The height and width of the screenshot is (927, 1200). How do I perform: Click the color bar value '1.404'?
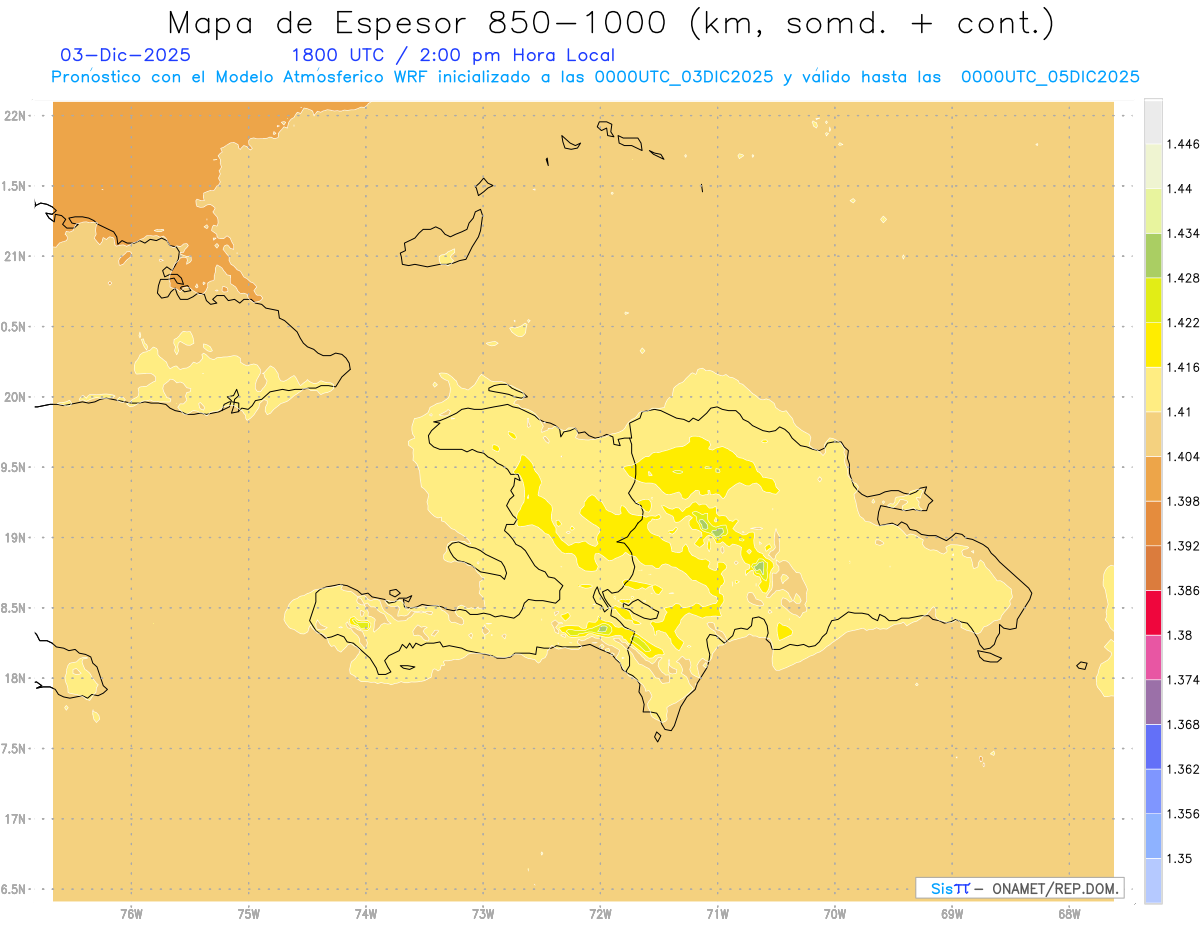click(x=1182, y=456)
